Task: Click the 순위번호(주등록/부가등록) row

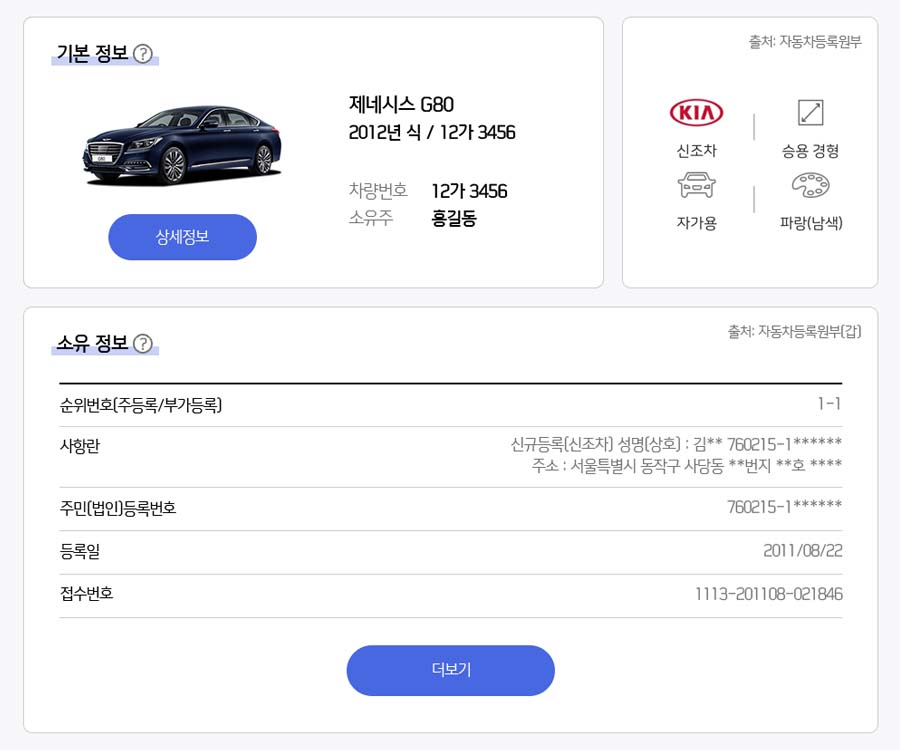Action: tap(451, 405)
